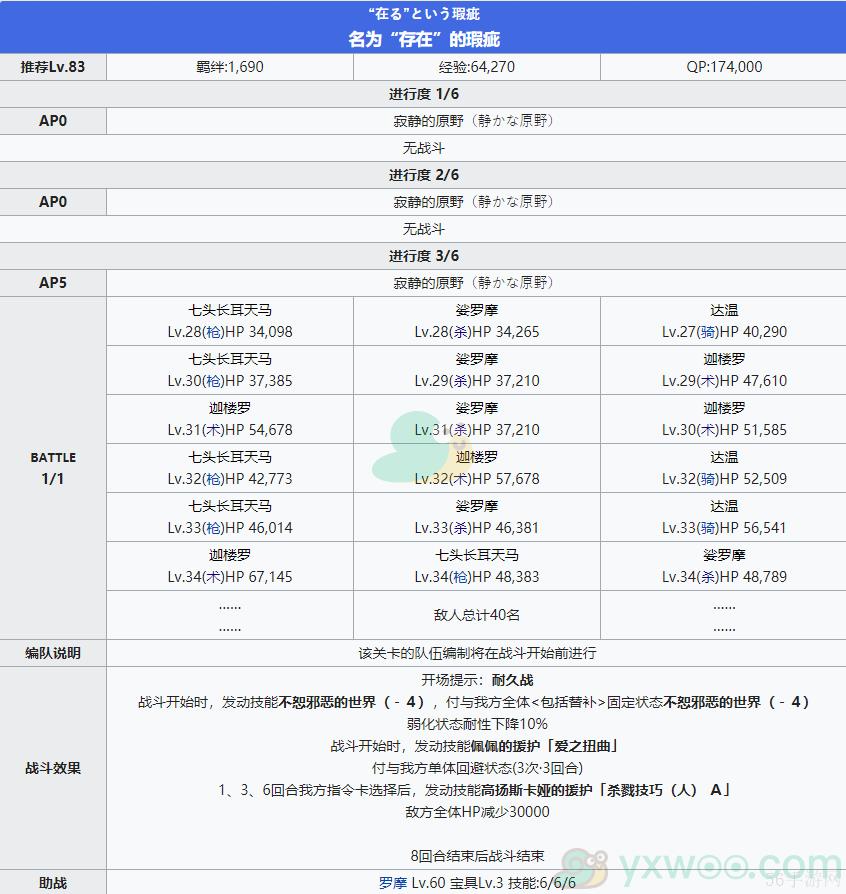The image size is (846, 894).
Task: Click the 枪 class link in Lv.30 HP 37,385
Action: pos(214,381)
